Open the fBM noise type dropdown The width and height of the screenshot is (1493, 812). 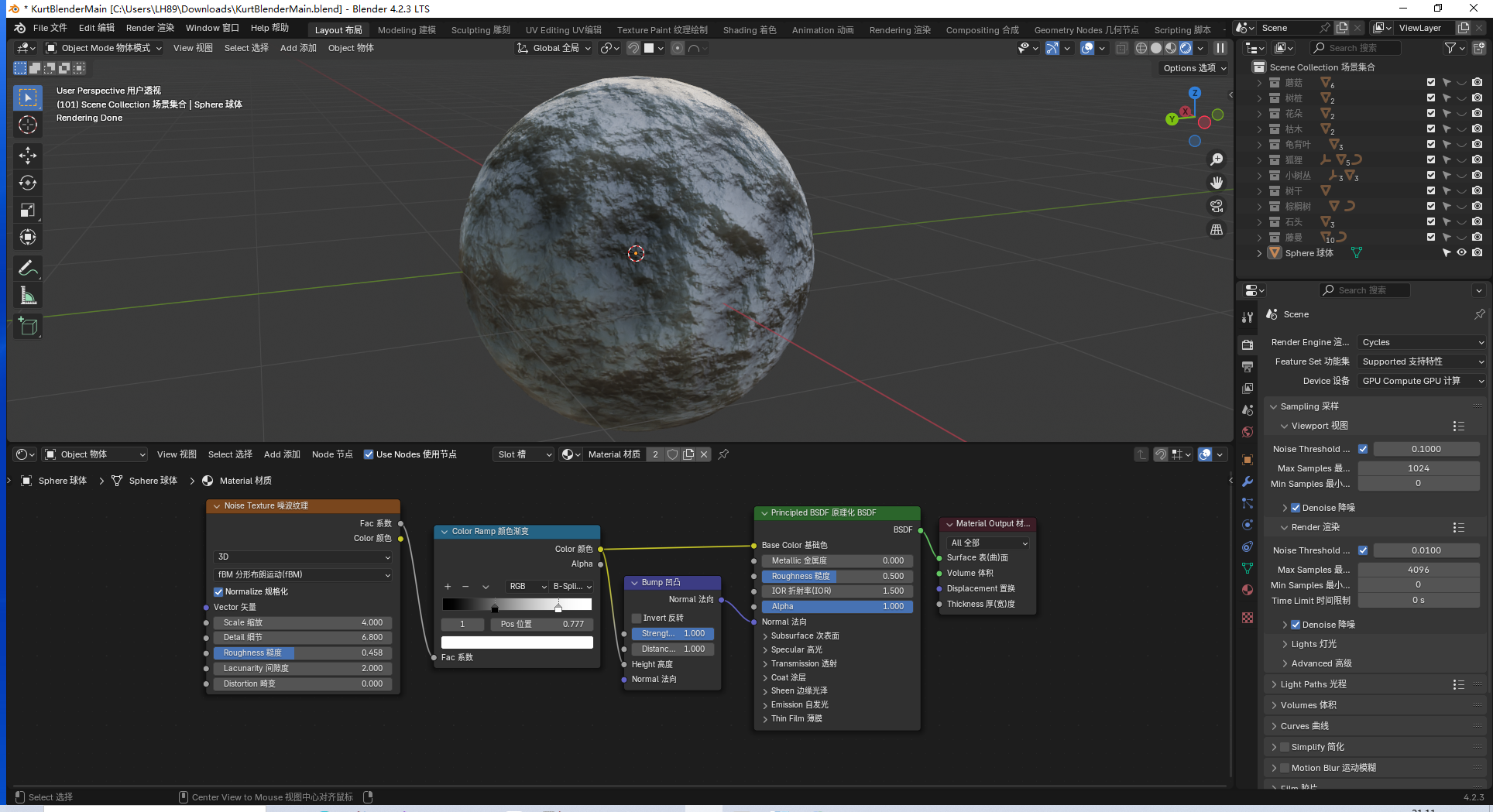click(x=303, y=574)
